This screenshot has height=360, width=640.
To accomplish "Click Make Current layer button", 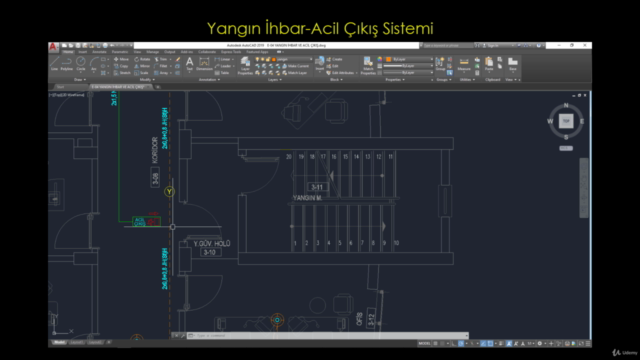I will pos(296,66).
